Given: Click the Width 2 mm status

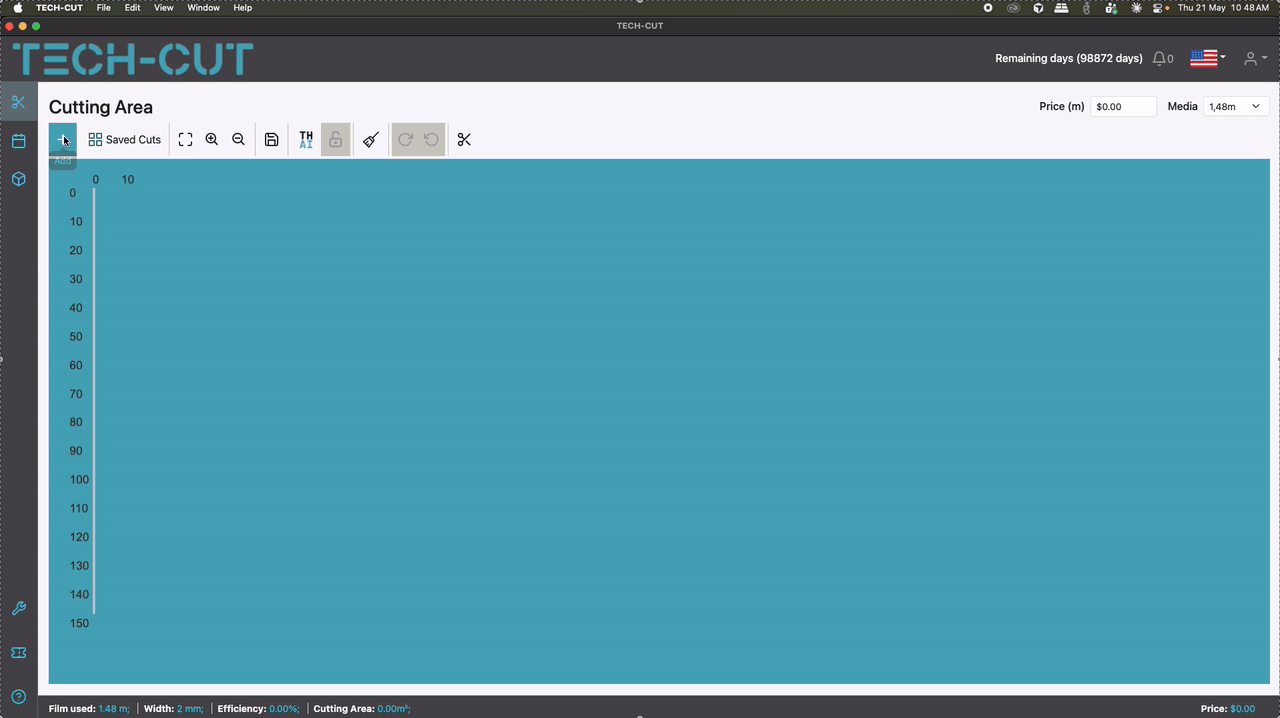Looking at the screenshot, I should click(x=174, y=709).
